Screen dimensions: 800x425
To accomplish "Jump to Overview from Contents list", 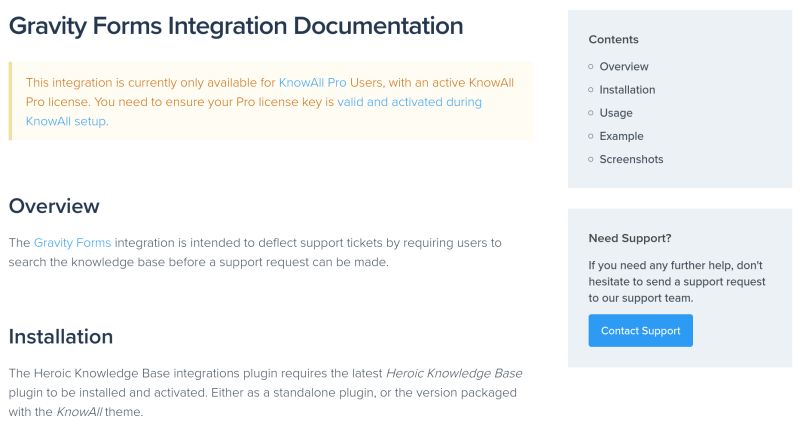I will (624, 67).
